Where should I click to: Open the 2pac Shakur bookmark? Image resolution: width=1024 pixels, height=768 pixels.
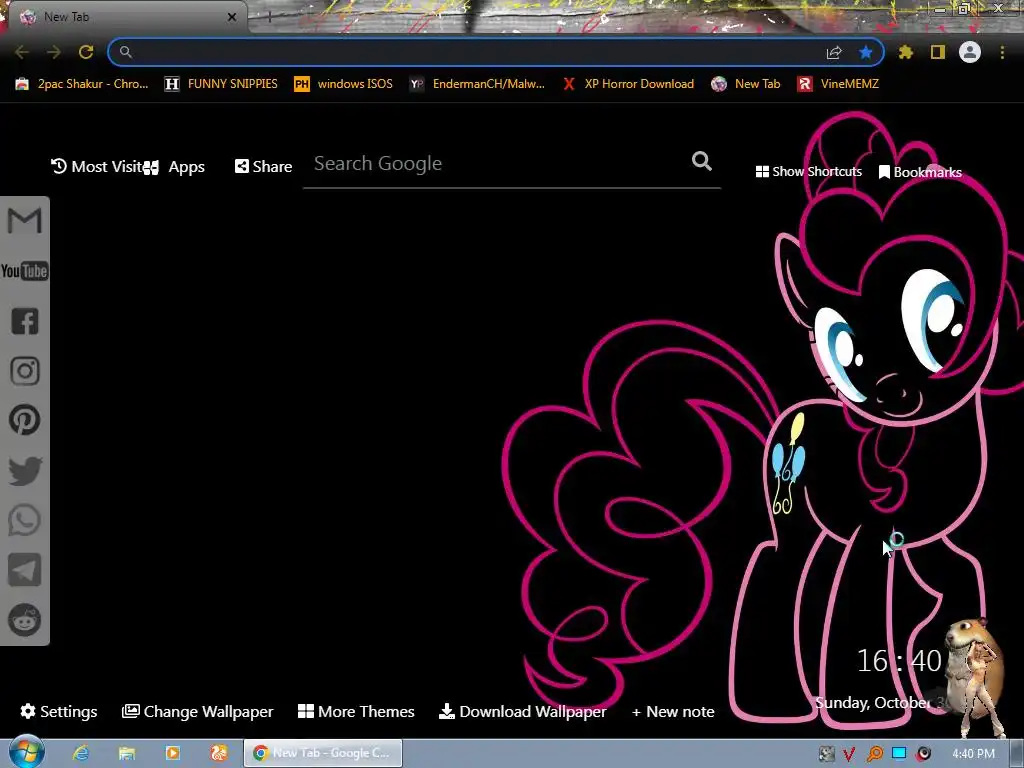(x=82, y=84)
